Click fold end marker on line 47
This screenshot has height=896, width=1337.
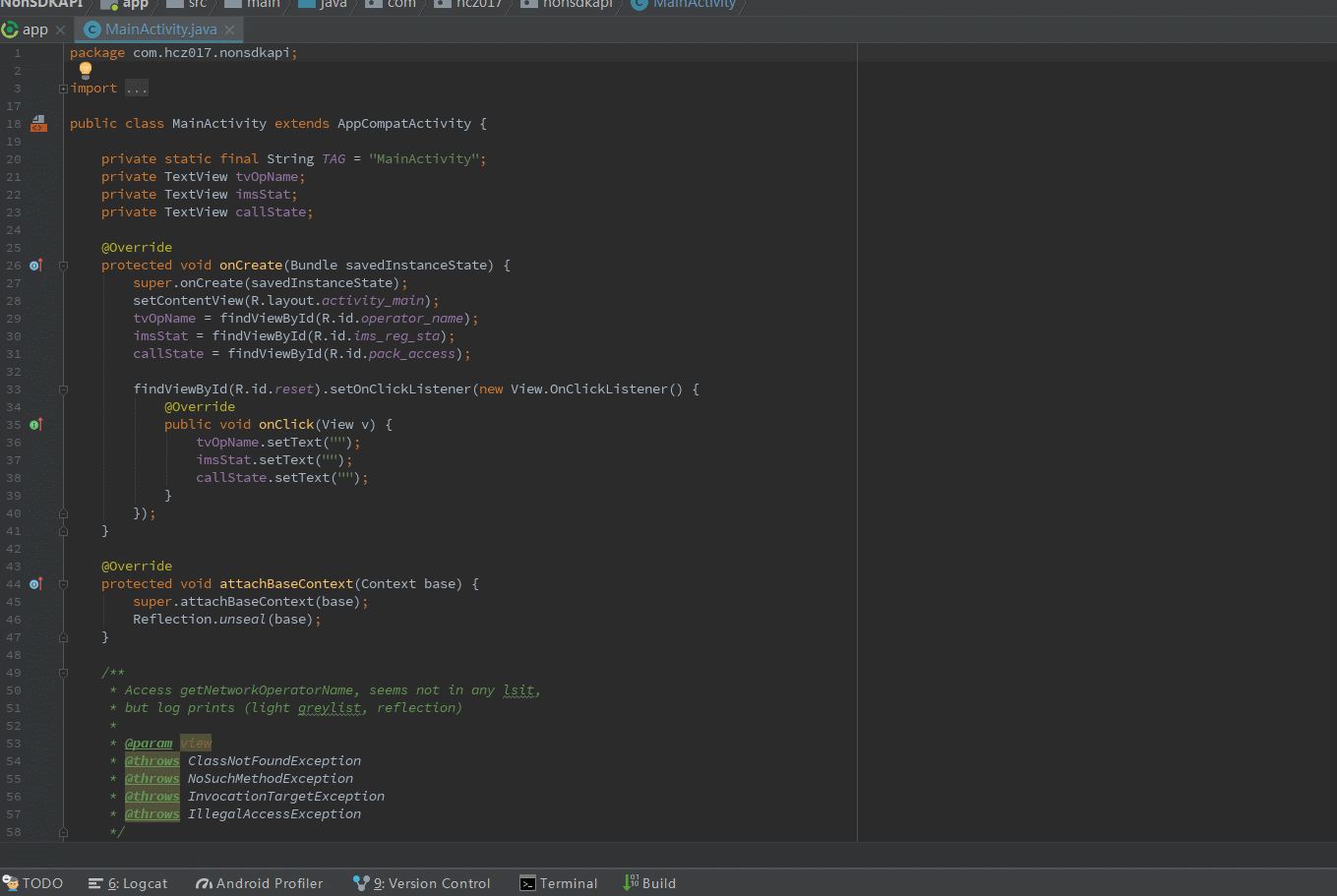coord(63,637)
